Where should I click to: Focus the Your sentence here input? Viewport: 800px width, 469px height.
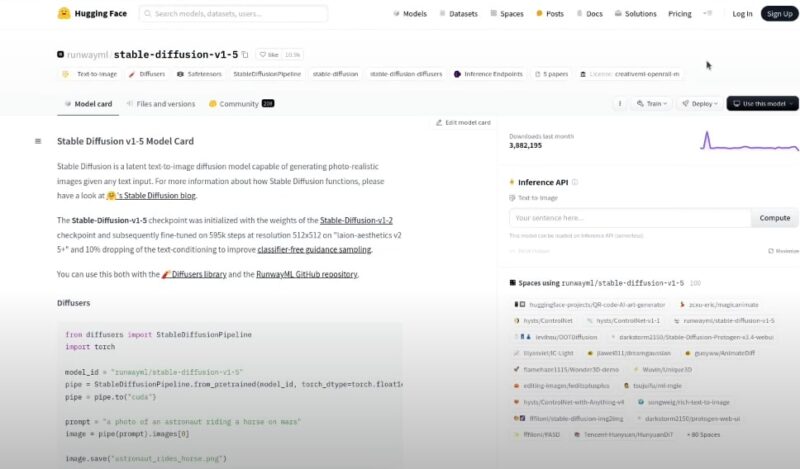click(x=629, y=217)
